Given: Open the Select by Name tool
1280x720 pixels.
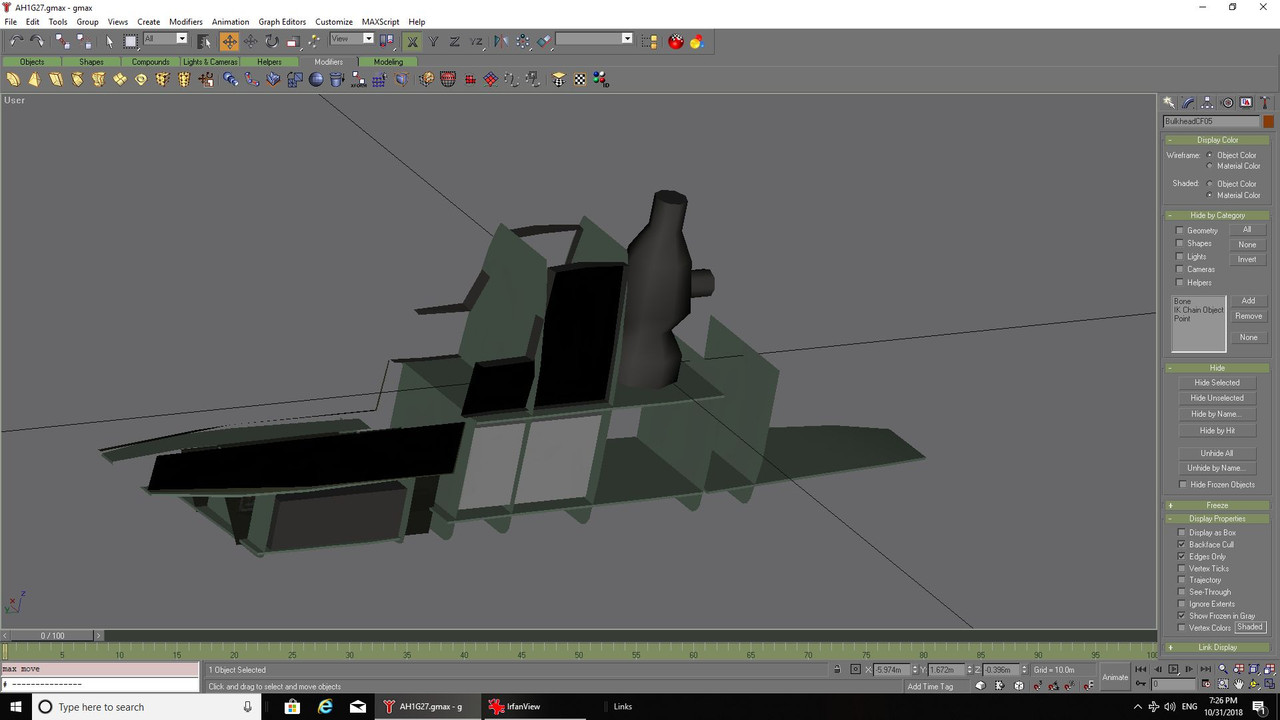Looking at the screenshot, I should click(204, 41).
